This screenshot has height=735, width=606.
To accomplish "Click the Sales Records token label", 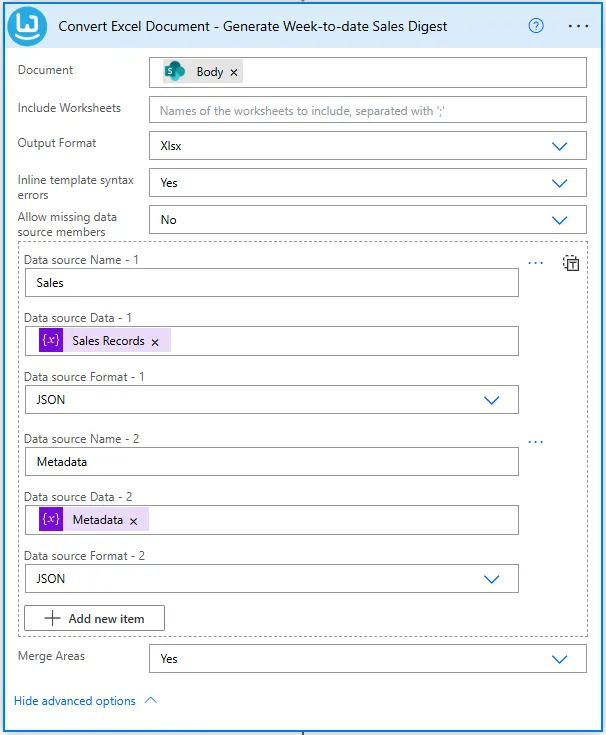I will (x=108, y=341).
